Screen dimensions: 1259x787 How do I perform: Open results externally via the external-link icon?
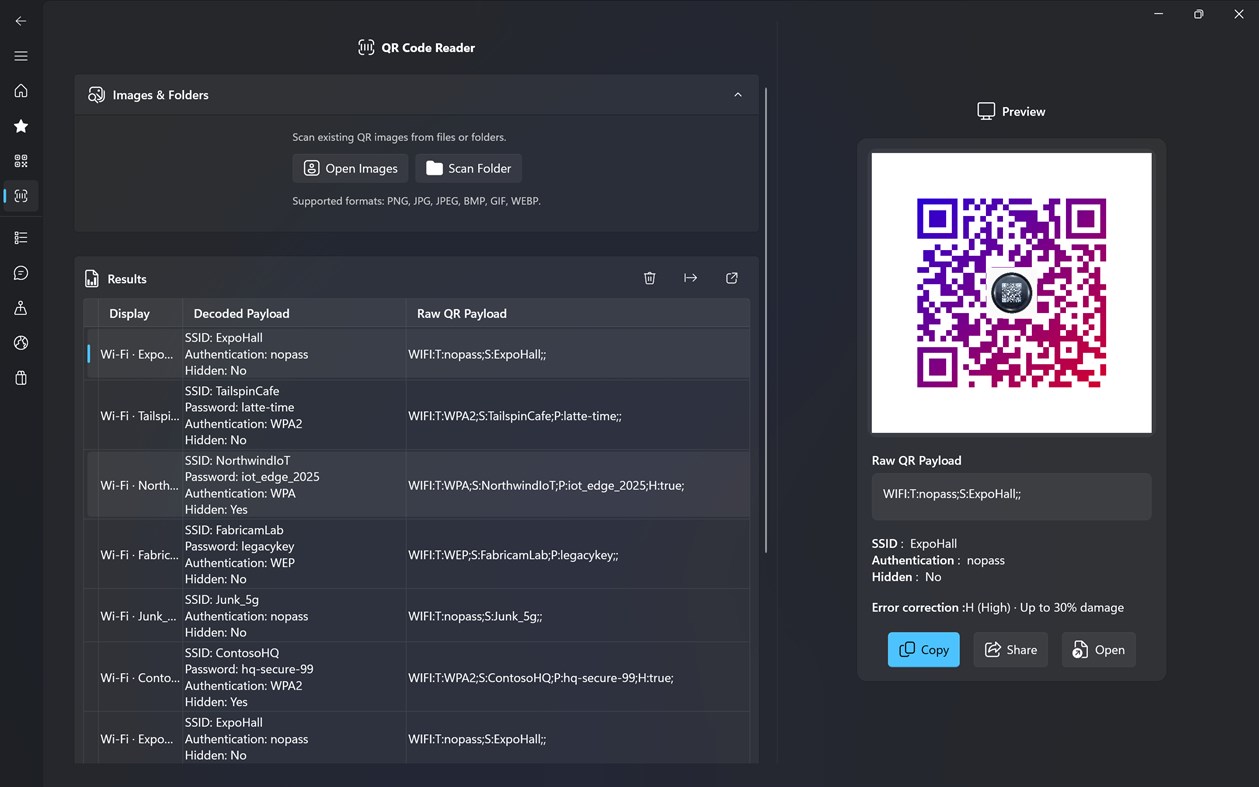click(731, 278)
